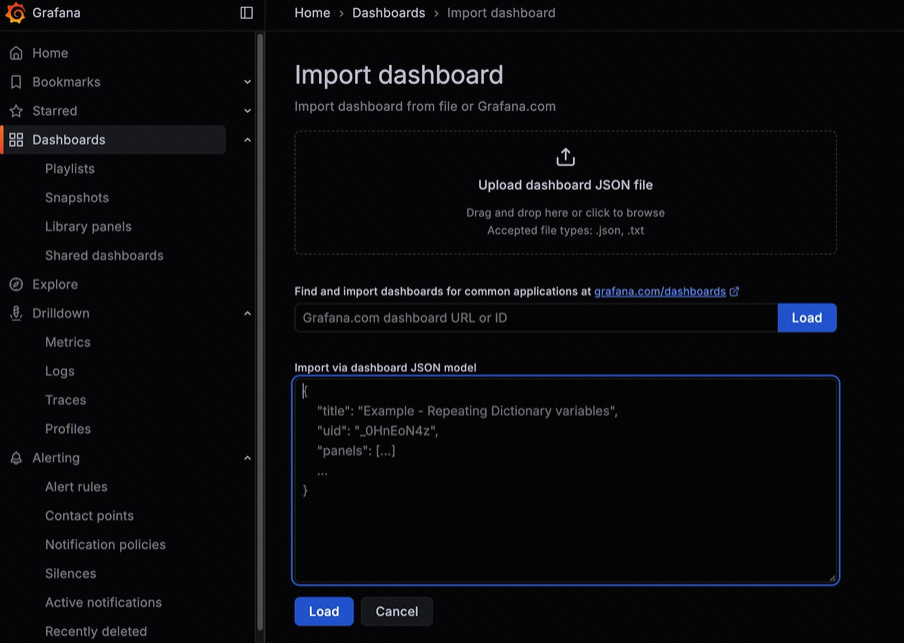This screenshot has width=904, height=643.
Task: Cancel the dashboard import
Action: coord(397,611)
